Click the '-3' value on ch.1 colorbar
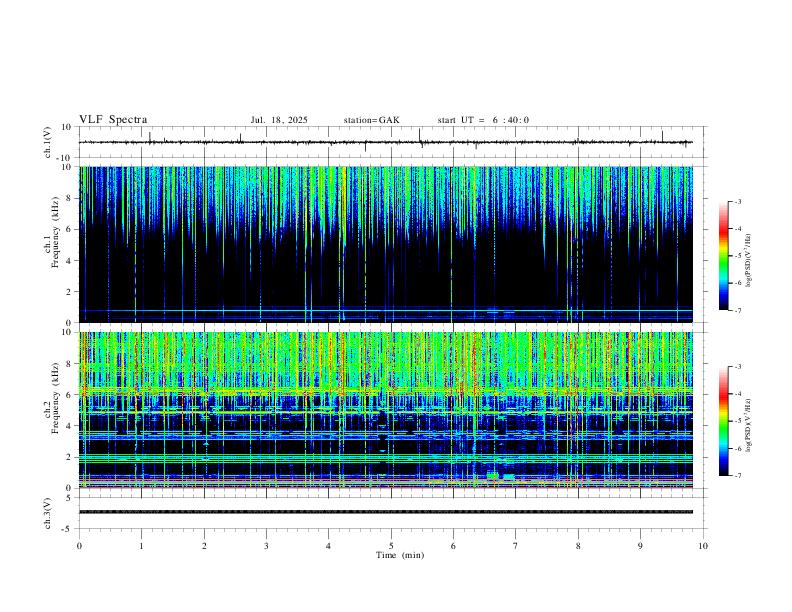Viewport: 792px width, 612px height. click(737, 202)
